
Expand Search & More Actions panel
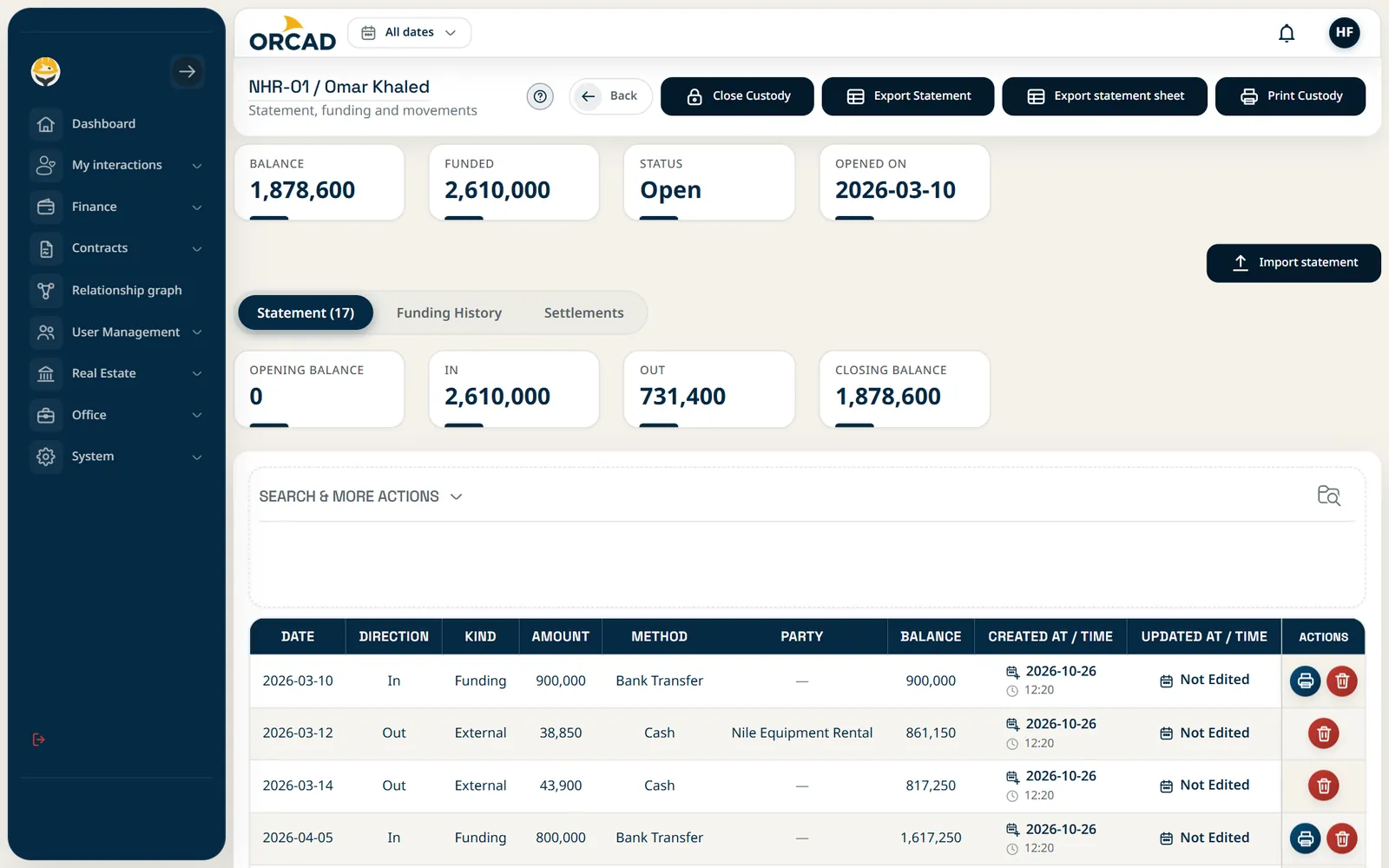360,496
